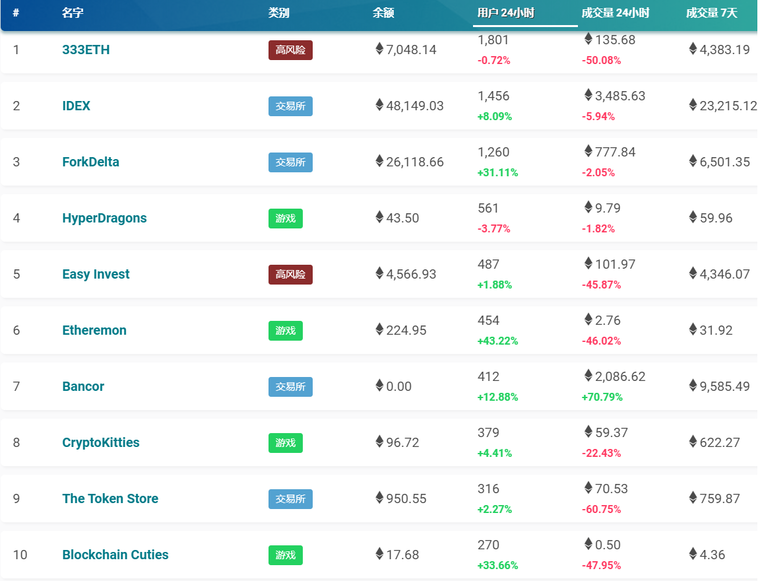Select the +31.11% user change value
The height and width of the screenshot is (581, 760).
(x=498, y=173)
